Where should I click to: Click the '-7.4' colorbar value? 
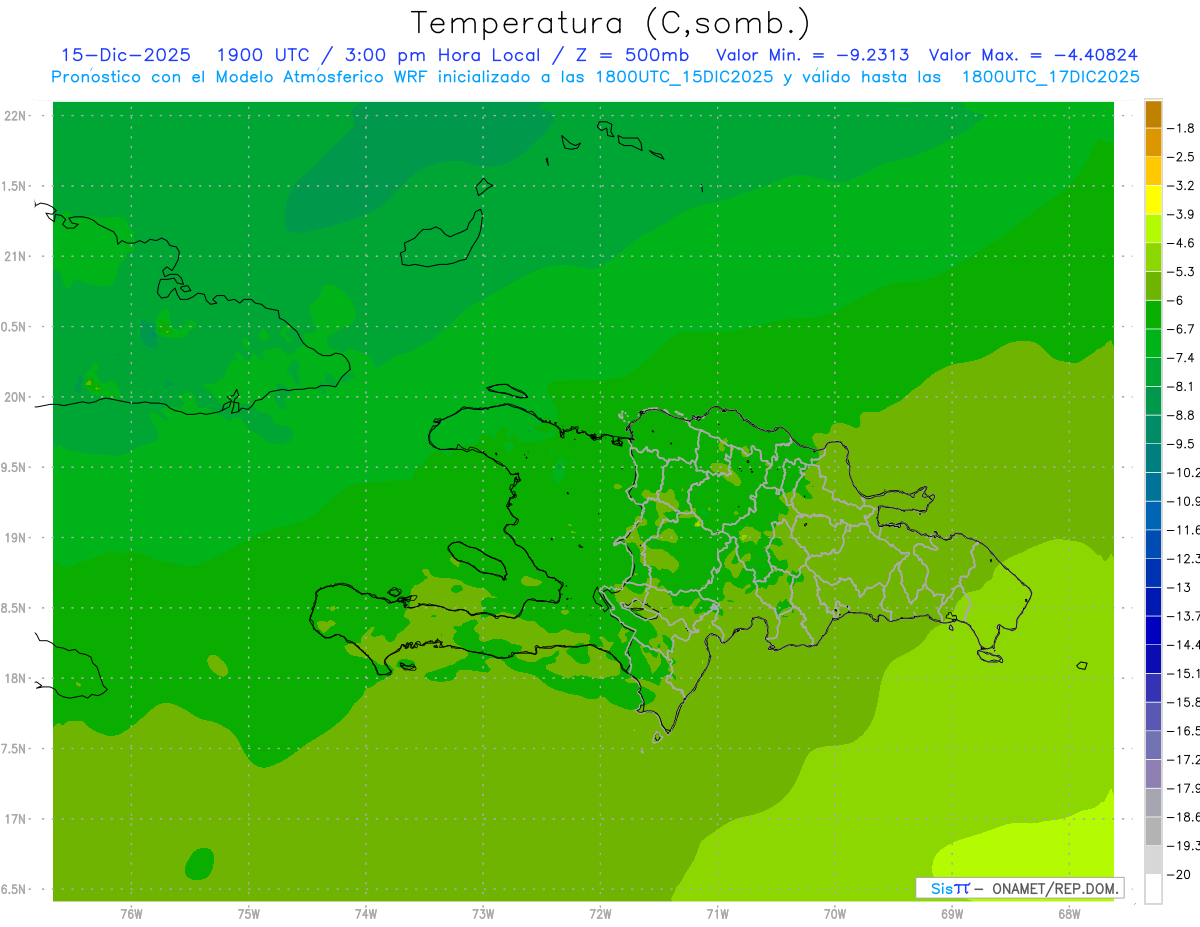coord(1182,358)
